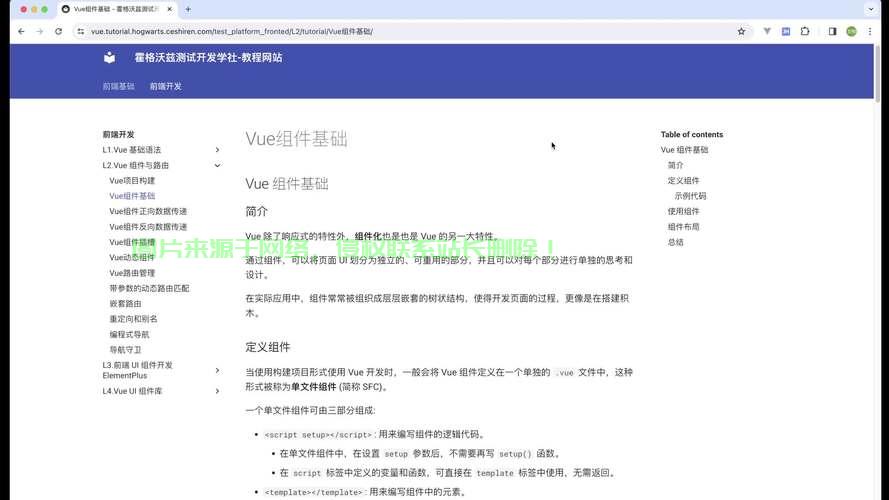Expand the L4.Vue UI 组件库 section
This screenshot has height=500, width=889.
coord(217,391)
